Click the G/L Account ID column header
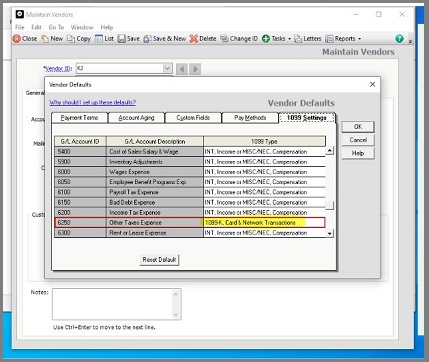The height and width of the screenshot is (362, 429). (x=80, y=141)
